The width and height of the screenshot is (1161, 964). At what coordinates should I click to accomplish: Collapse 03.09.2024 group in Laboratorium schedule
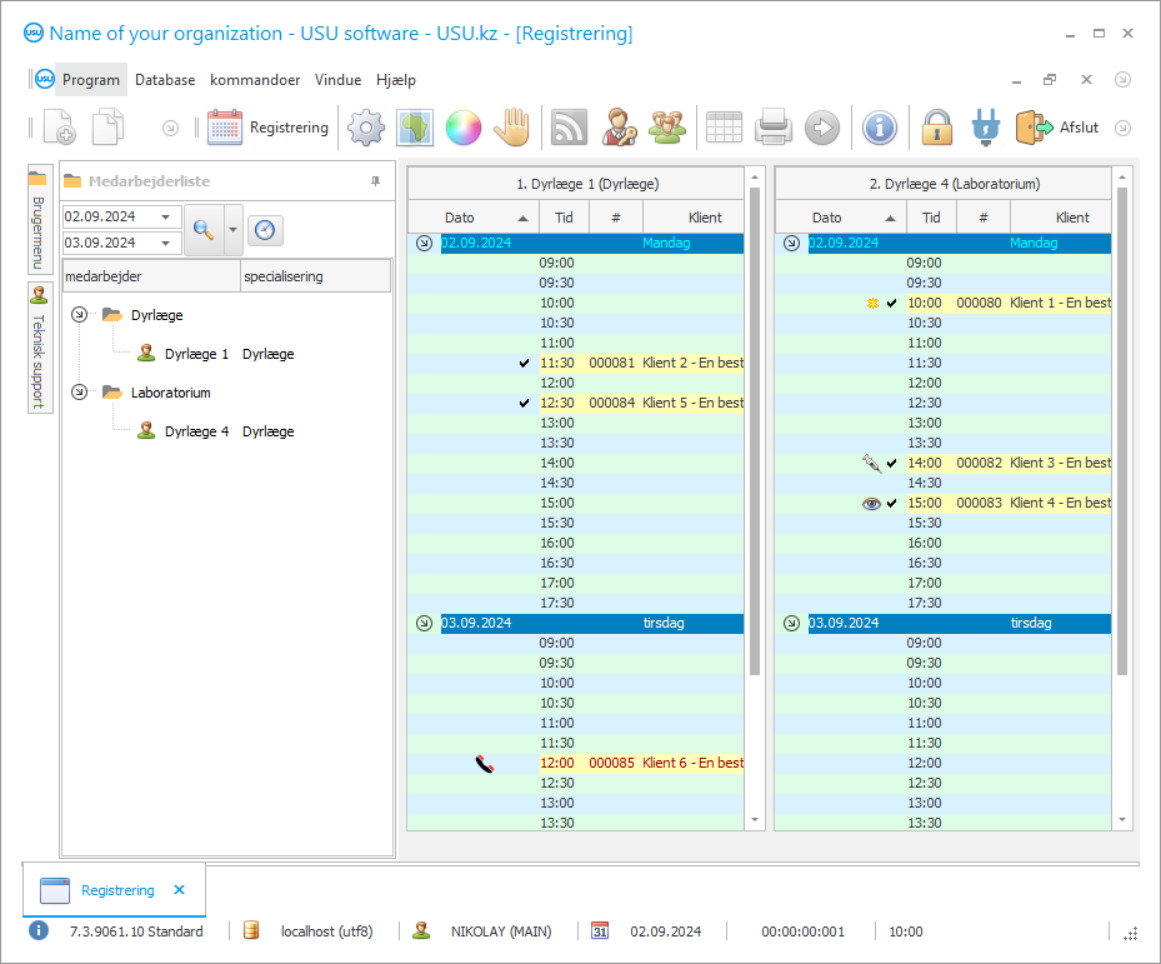(x=792, y=623)
